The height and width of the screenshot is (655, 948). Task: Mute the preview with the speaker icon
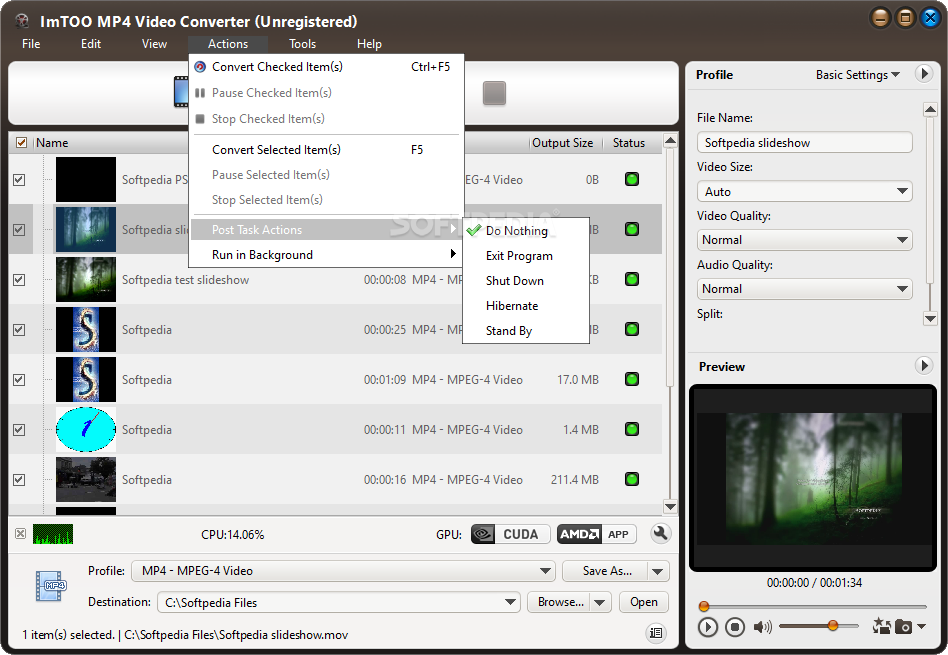[762, 627]
